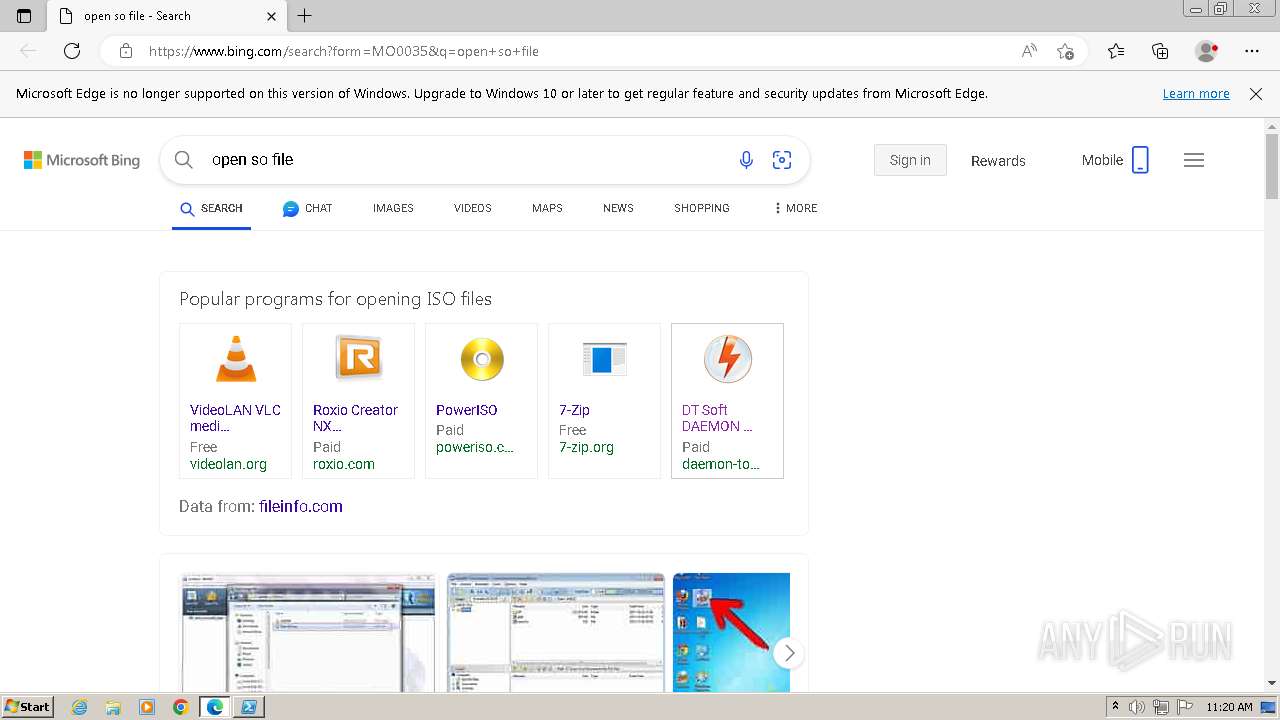Launch Internet Explorer from taskbar
The image size is (1280, 720).
[x=80, y=707]
